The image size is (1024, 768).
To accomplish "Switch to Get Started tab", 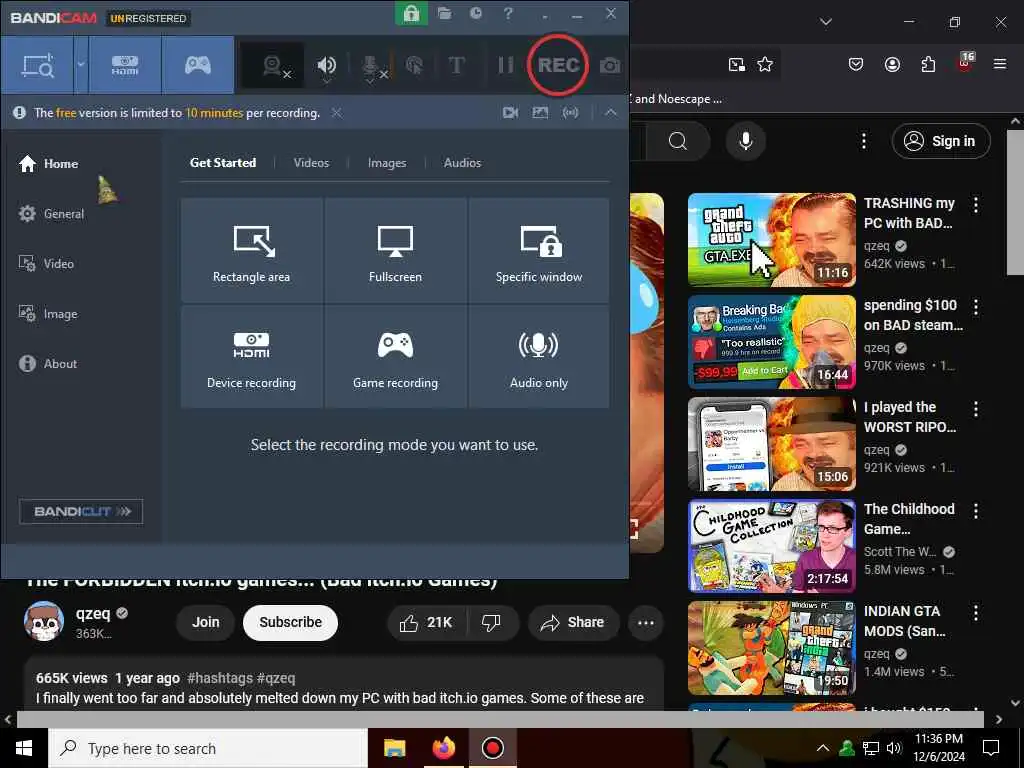I will (223, 163).
